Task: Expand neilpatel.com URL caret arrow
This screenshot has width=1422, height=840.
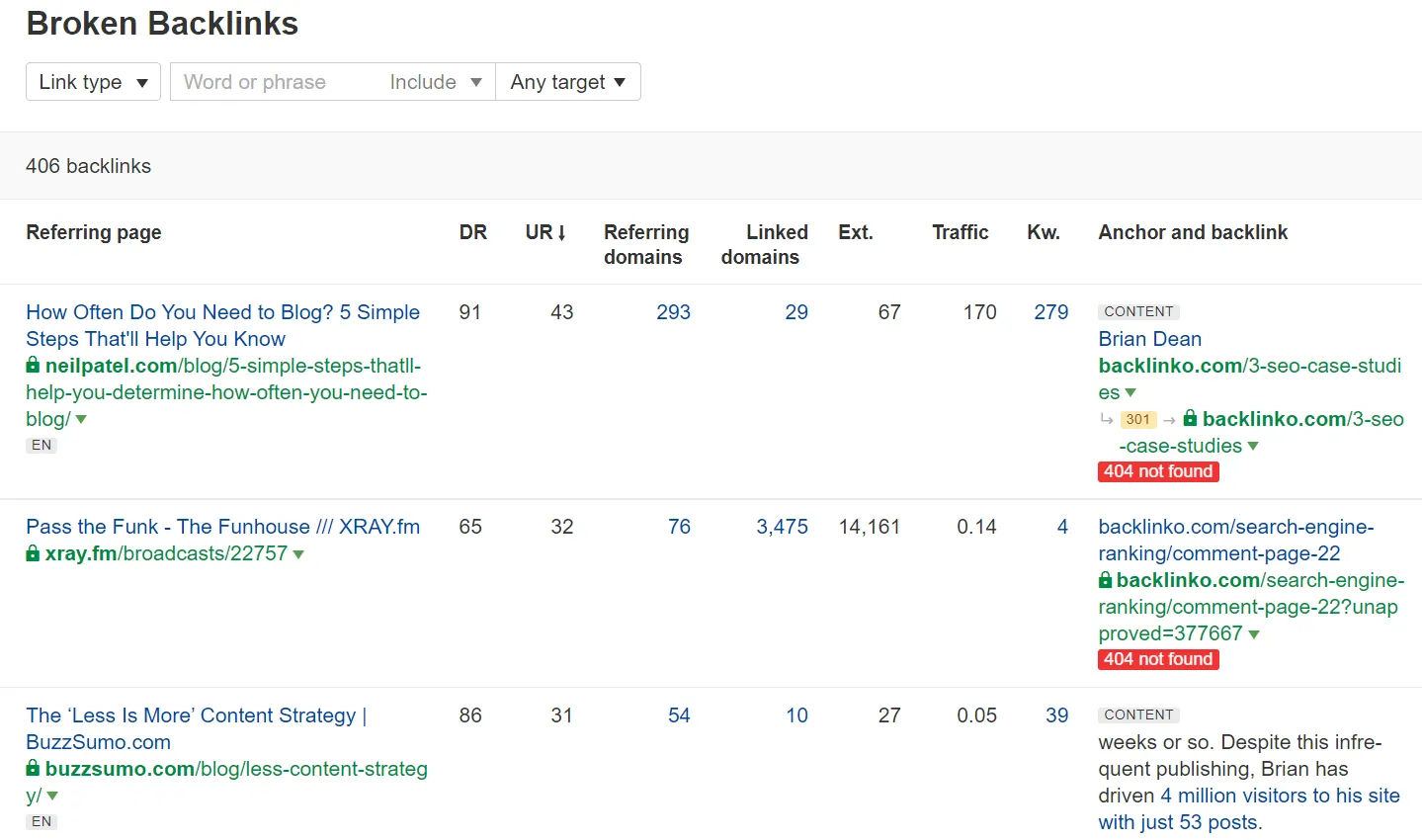Action: (81, 419)
